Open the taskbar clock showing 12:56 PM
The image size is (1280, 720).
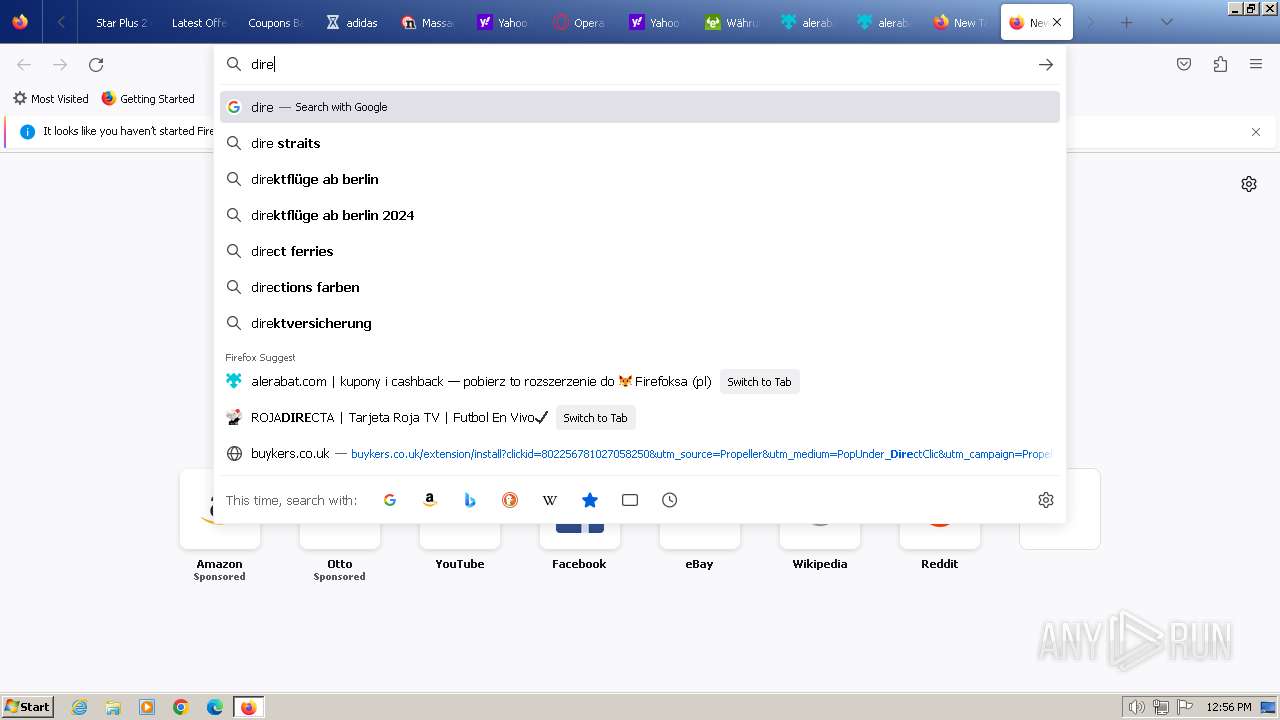pos(1229,707)
